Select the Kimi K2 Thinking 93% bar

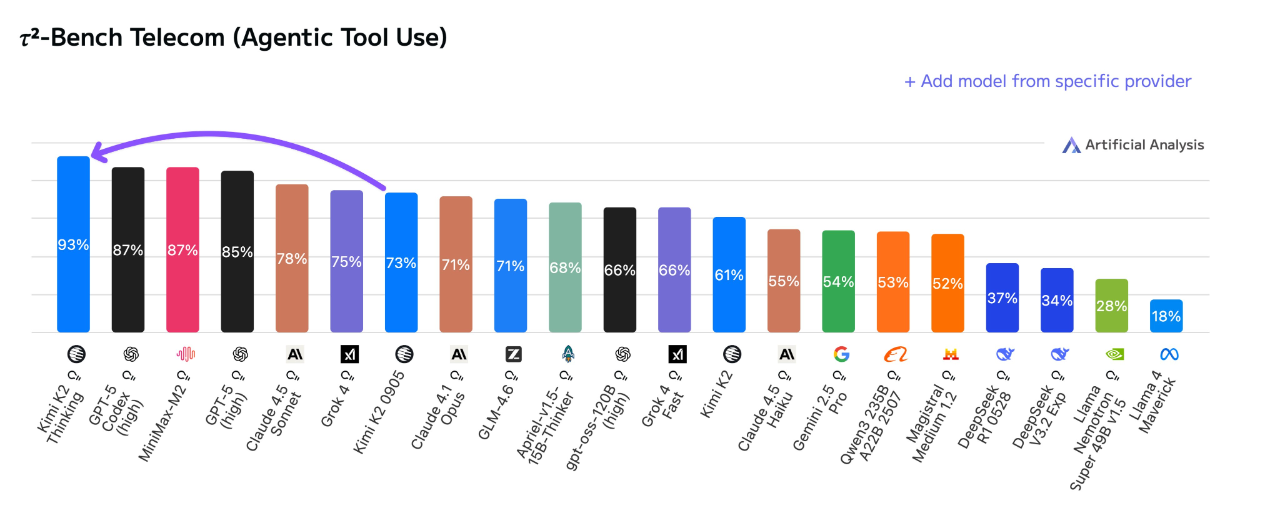[73, 245]
